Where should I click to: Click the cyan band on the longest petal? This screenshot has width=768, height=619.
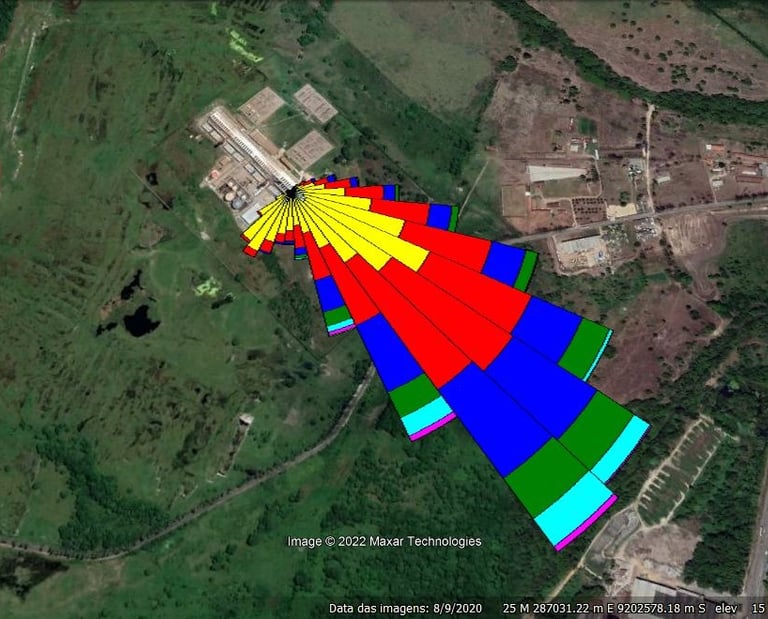(x=574, y=508)
